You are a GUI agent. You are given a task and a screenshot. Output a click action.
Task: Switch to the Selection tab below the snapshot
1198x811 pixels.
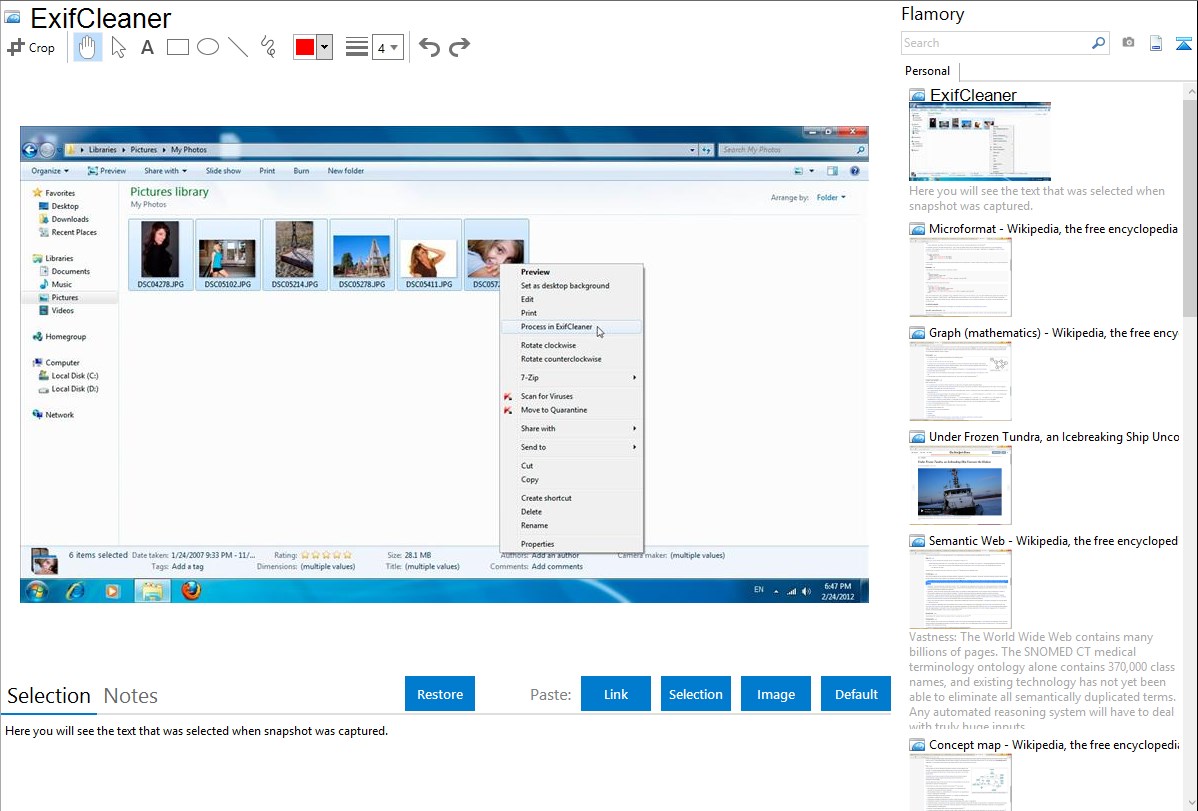[49, 696]
